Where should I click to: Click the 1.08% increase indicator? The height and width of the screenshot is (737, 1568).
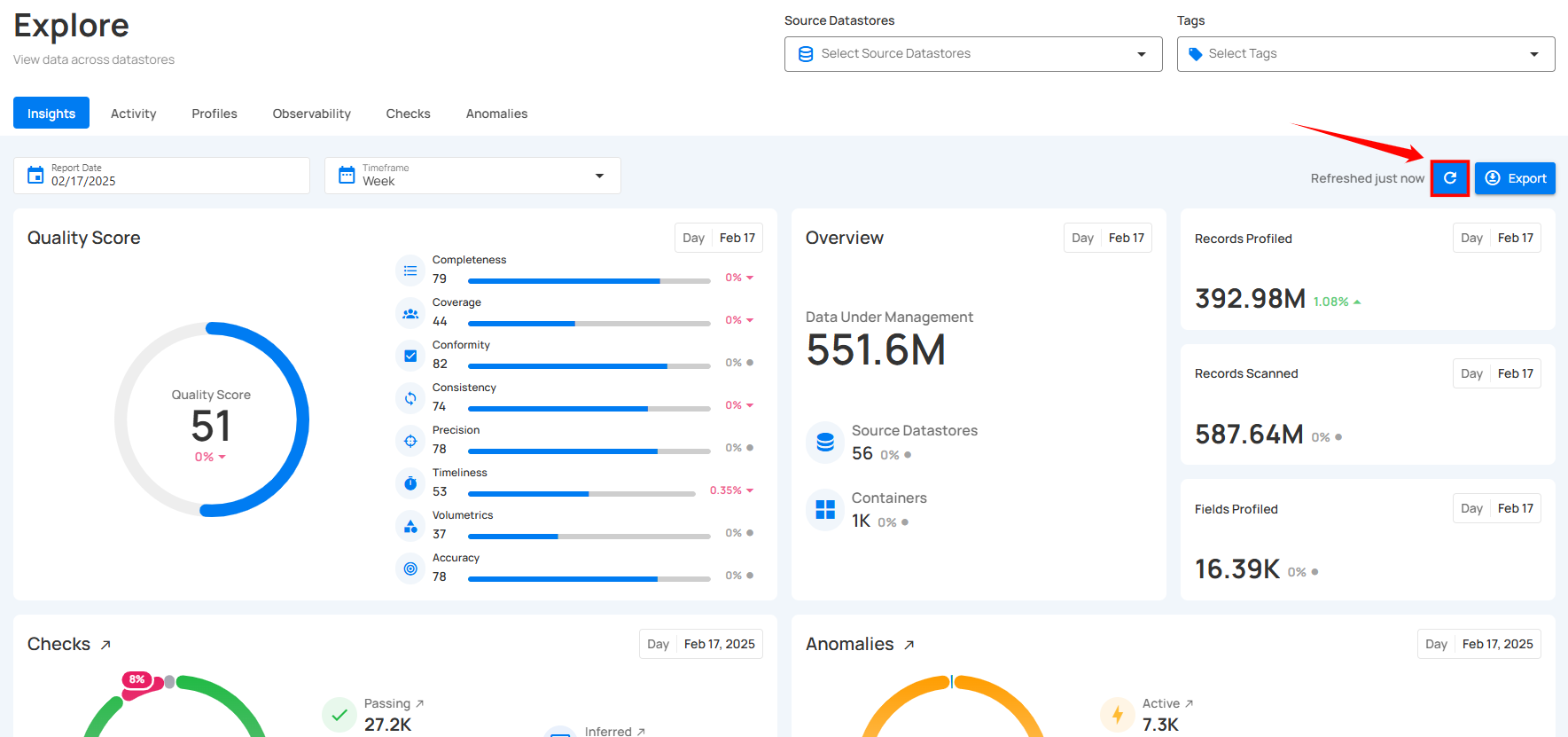[x=1337, y=302]
